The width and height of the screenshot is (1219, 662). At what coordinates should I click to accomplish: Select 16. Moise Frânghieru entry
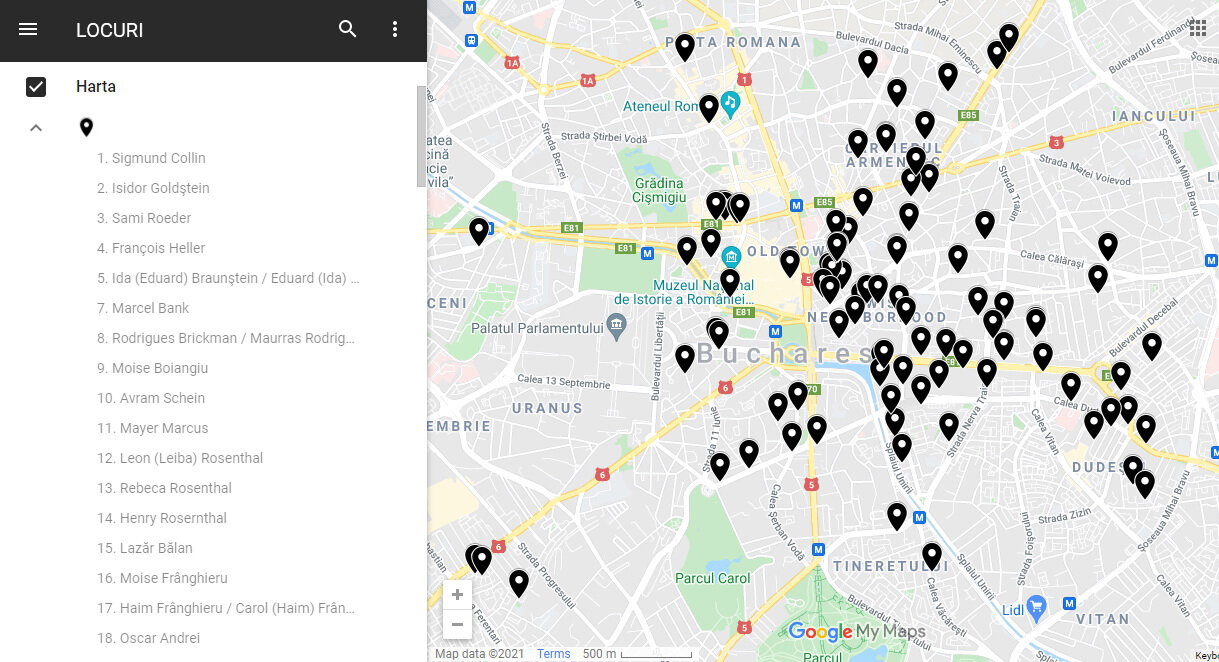click(x=162, y=578)
